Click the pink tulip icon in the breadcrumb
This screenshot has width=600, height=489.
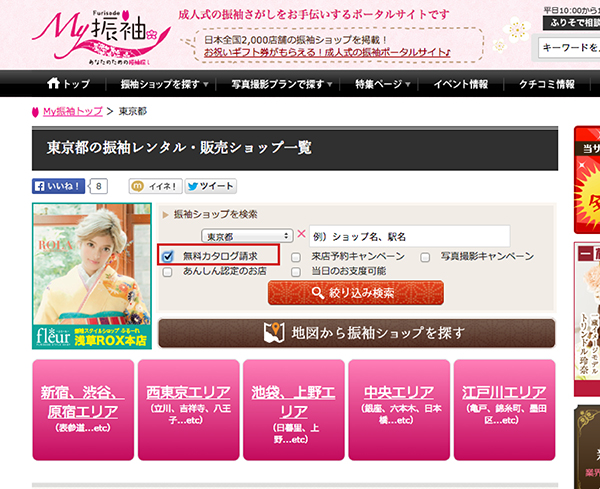coord(35,112)
